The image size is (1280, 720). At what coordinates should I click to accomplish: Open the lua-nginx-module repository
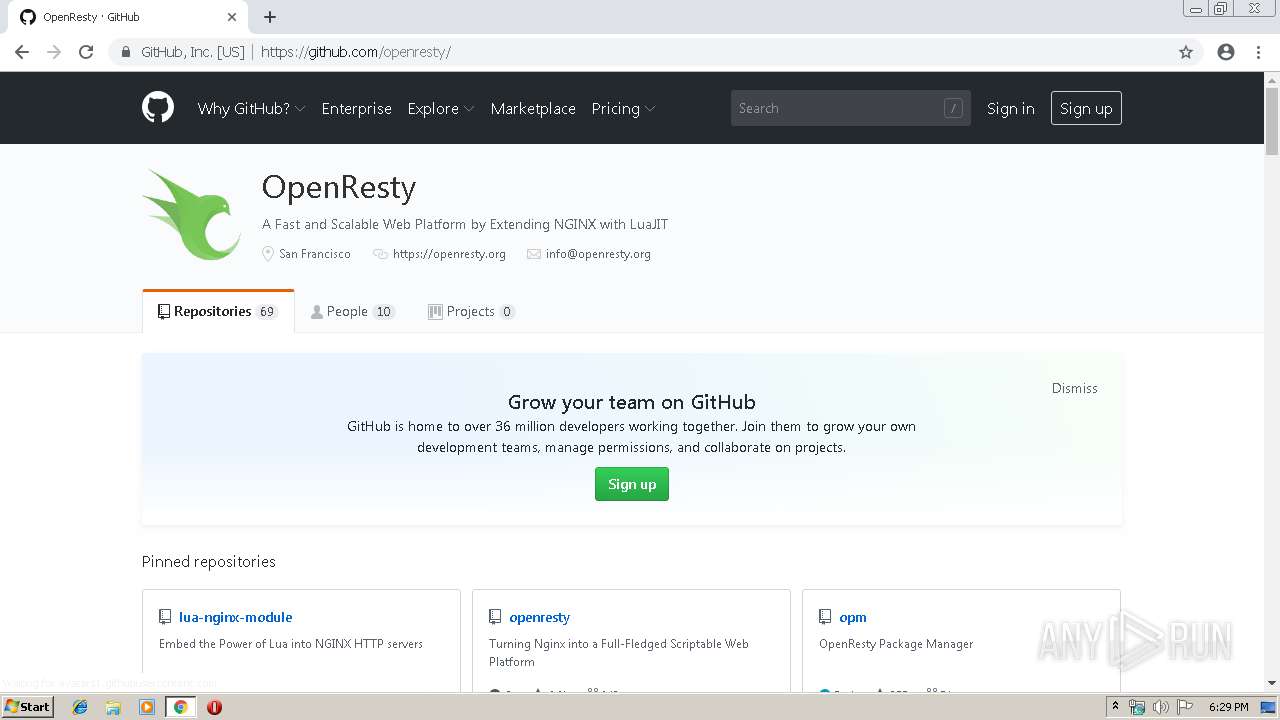pyautogui.click(x=236, y=617)
